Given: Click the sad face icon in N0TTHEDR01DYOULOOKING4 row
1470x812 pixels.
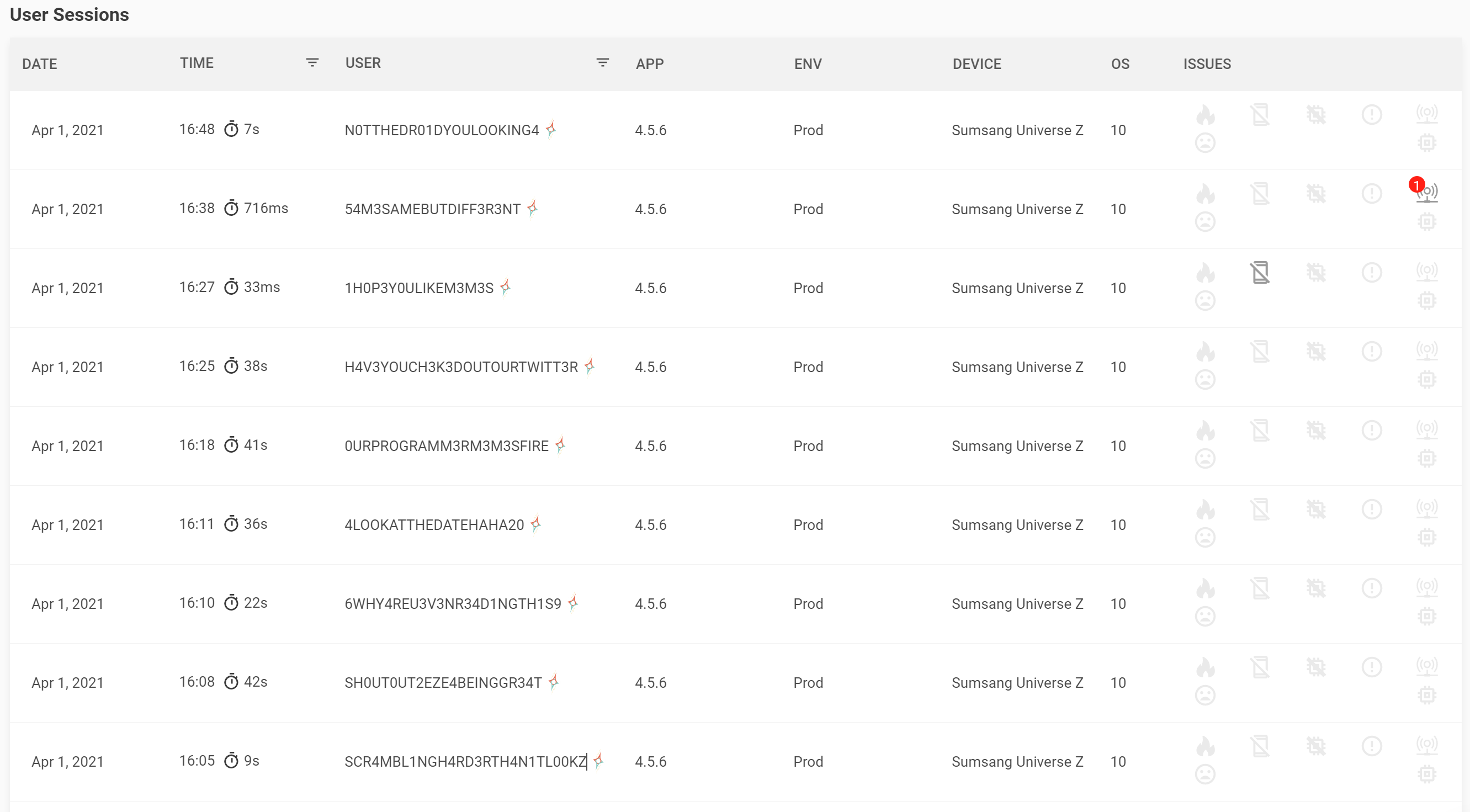Looking at the screenshot, I should pos(1205,142).
